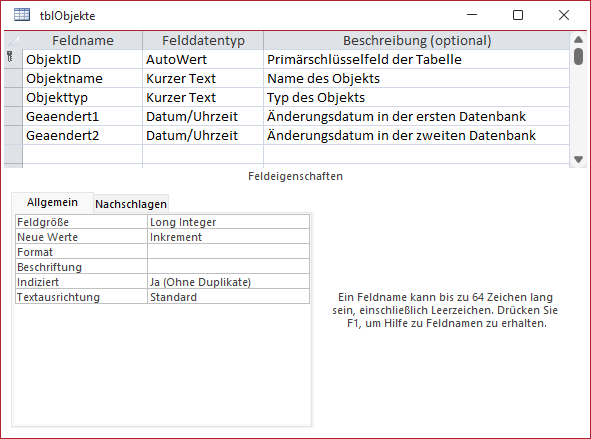Click scrollbar down arrow in field list

pos(579,159)
